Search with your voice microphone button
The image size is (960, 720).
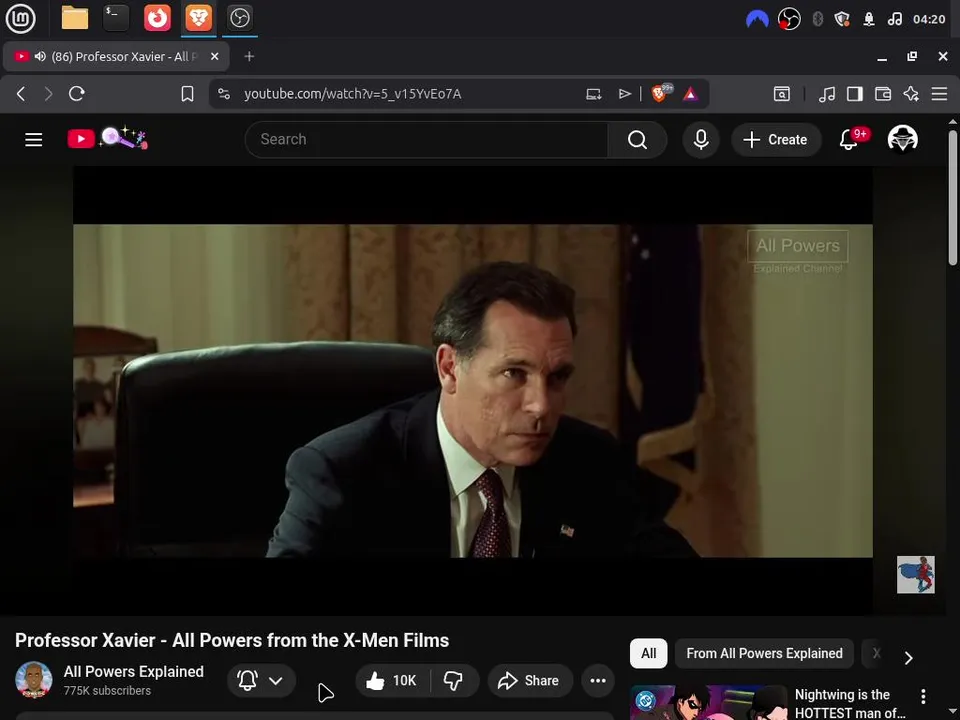click(x=701, y=140)
